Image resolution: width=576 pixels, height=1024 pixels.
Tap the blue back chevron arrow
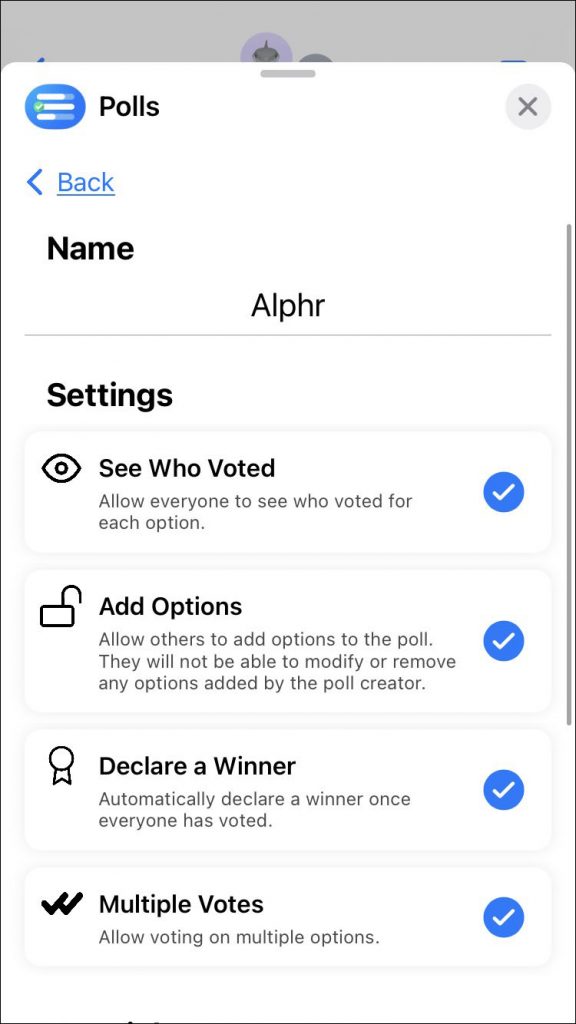pos(33,183)
